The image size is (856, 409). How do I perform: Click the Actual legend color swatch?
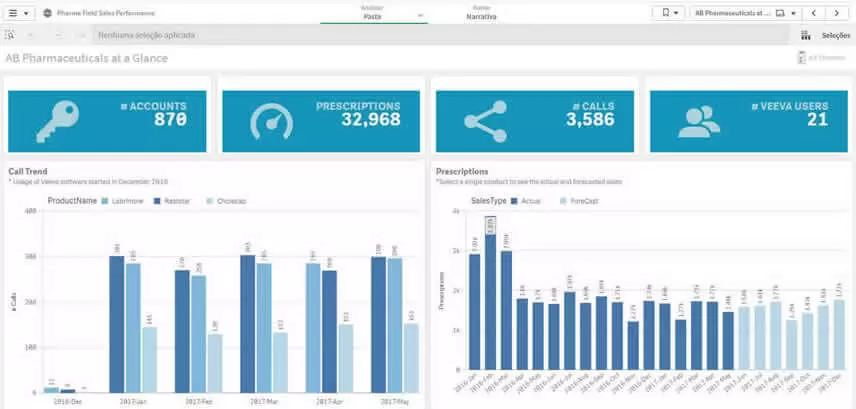coord(515,201)
